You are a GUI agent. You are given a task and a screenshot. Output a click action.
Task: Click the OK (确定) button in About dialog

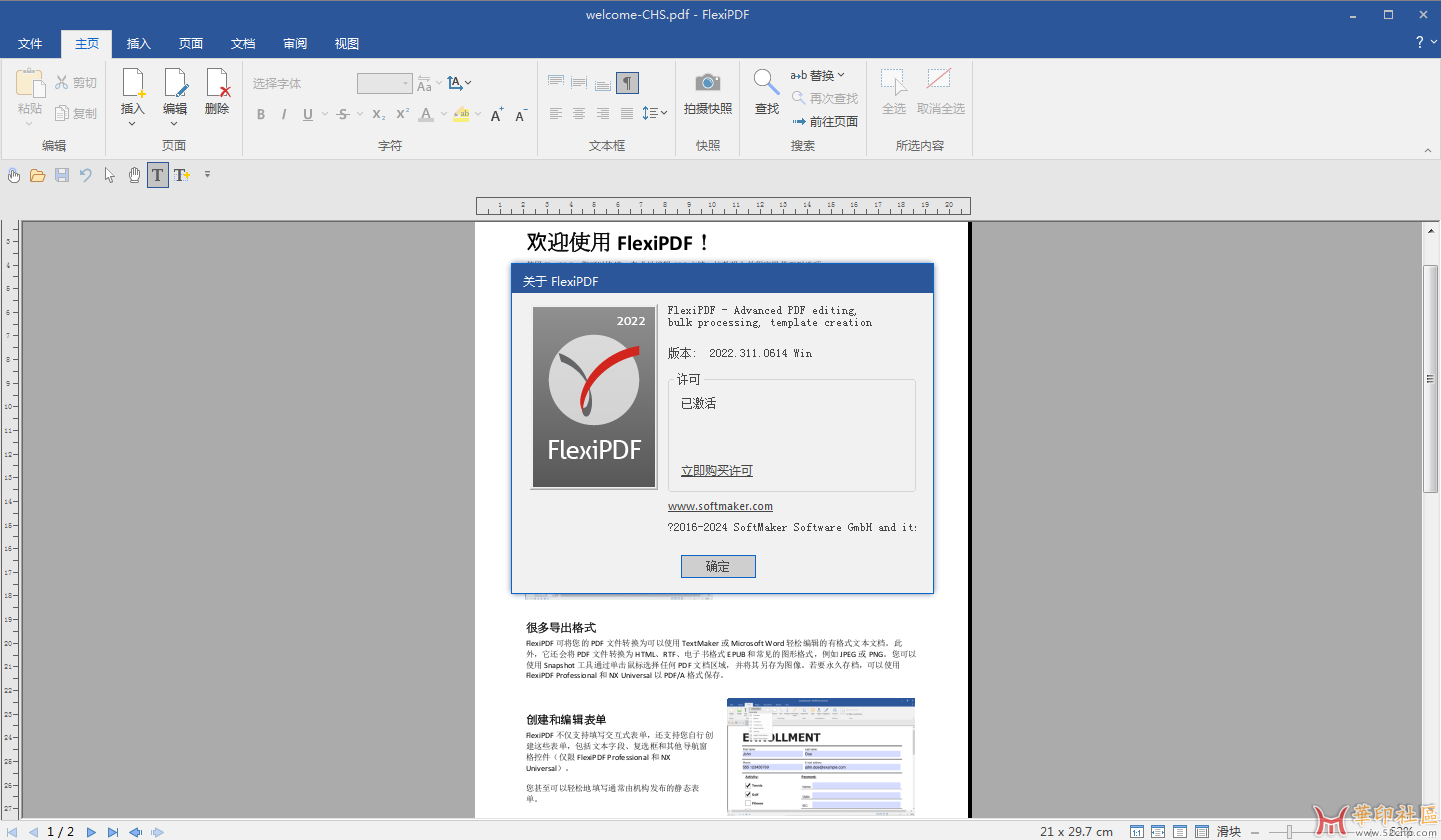pos(718,566)
